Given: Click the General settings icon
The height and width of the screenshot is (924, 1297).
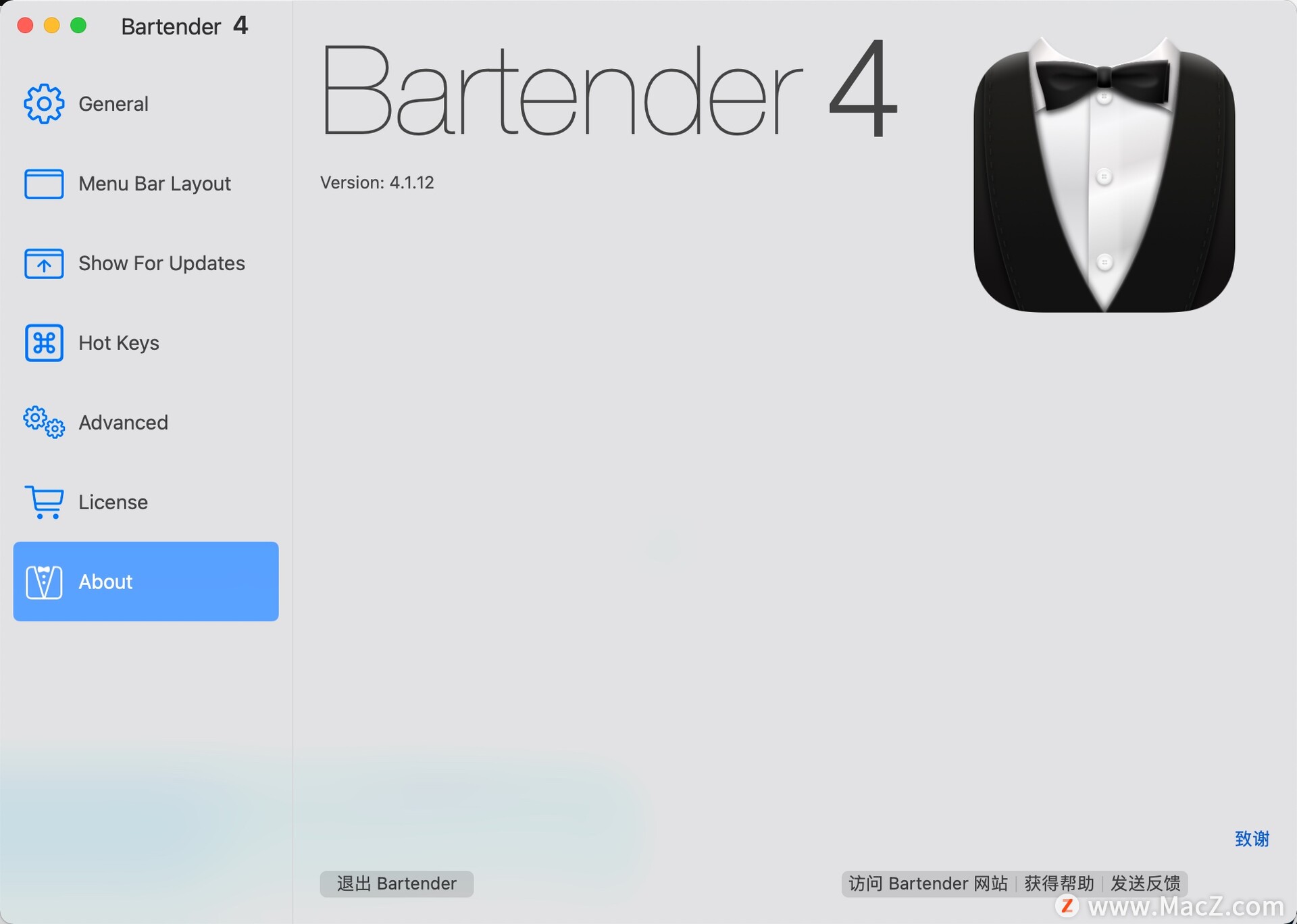Looking at the screenshot, I should (44, 102).
